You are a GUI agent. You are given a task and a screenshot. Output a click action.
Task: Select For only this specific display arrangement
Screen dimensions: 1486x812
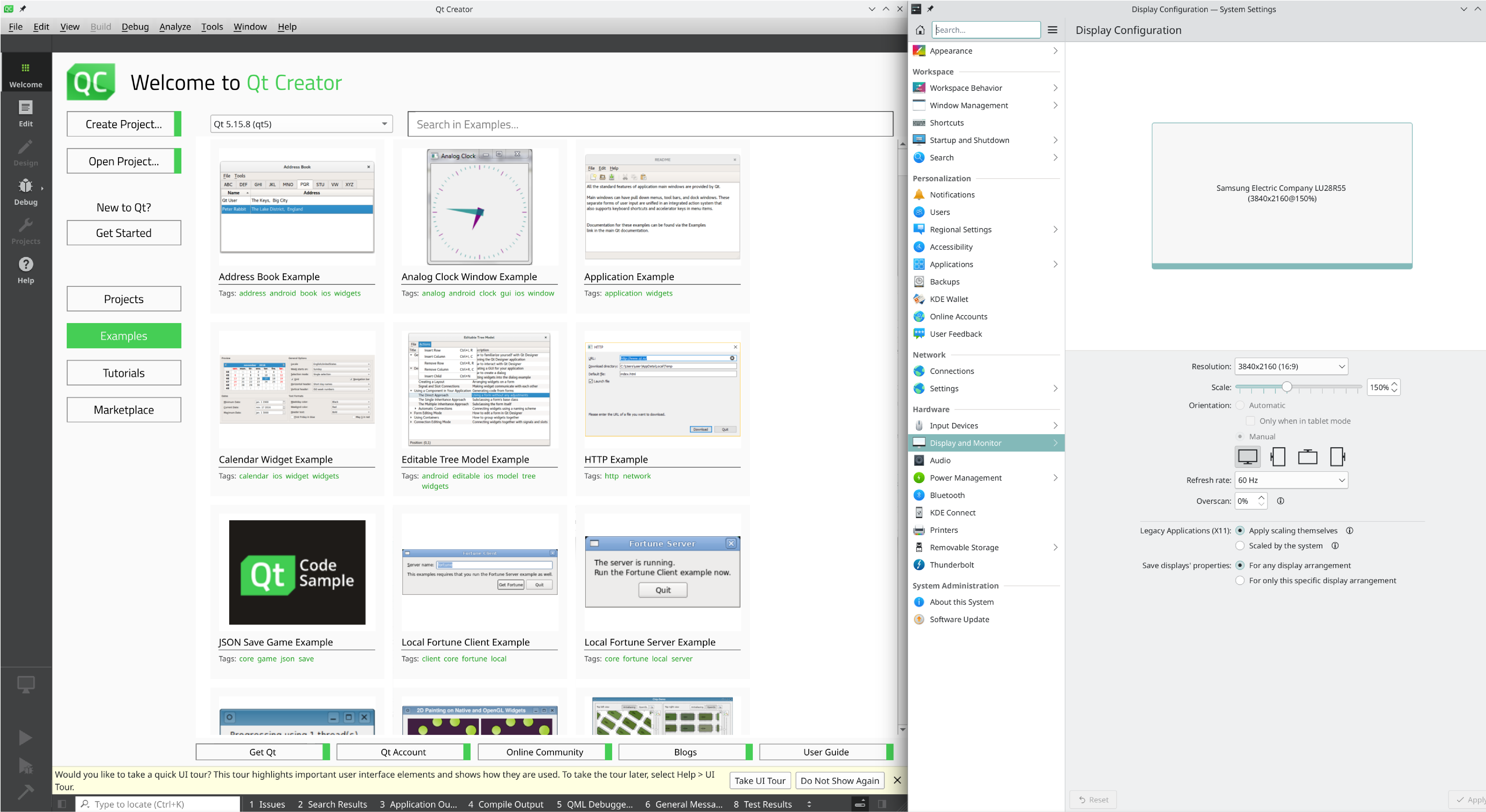pyautogui.click(x=1240, y=580)
